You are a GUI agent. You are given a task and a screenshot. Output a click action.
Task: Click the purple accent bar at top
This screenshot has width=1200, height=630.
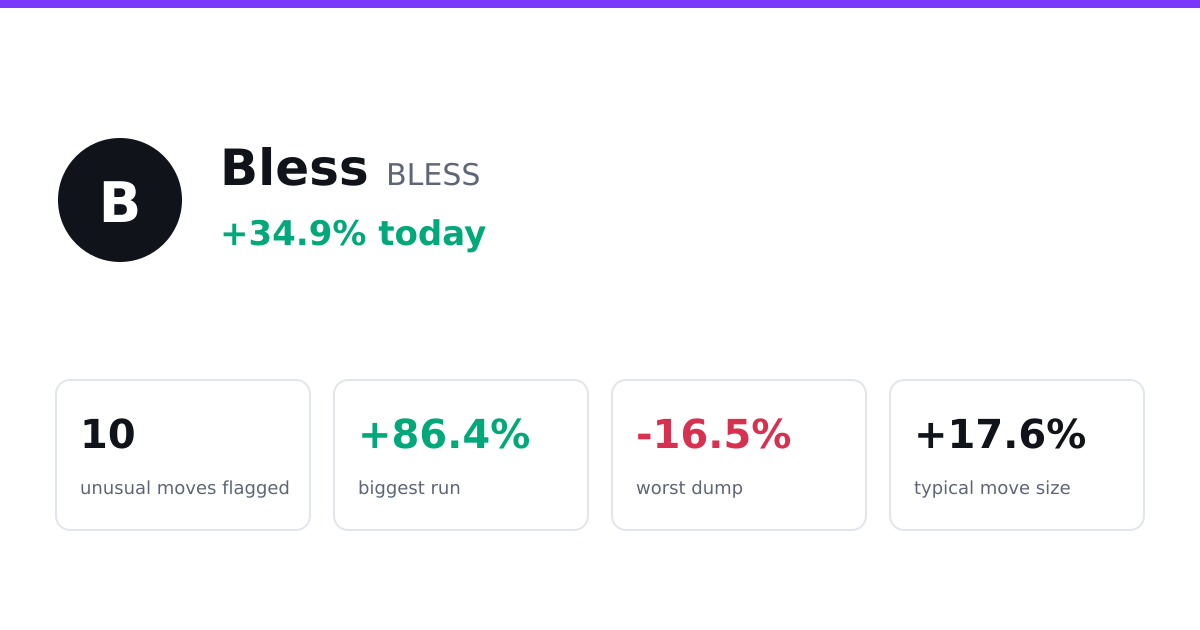600,4
